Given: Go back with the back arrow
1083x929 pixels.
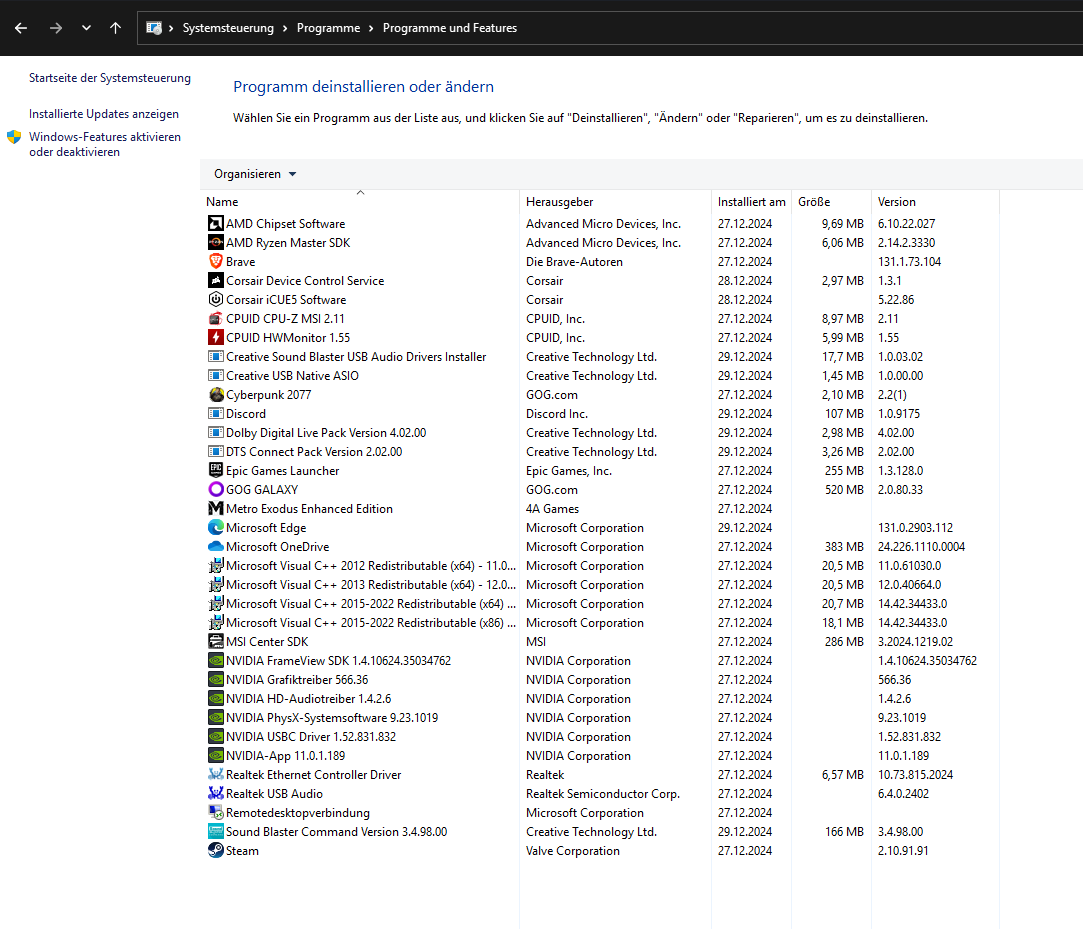Looking at the screenshot, I should click(x=21, y=28).
